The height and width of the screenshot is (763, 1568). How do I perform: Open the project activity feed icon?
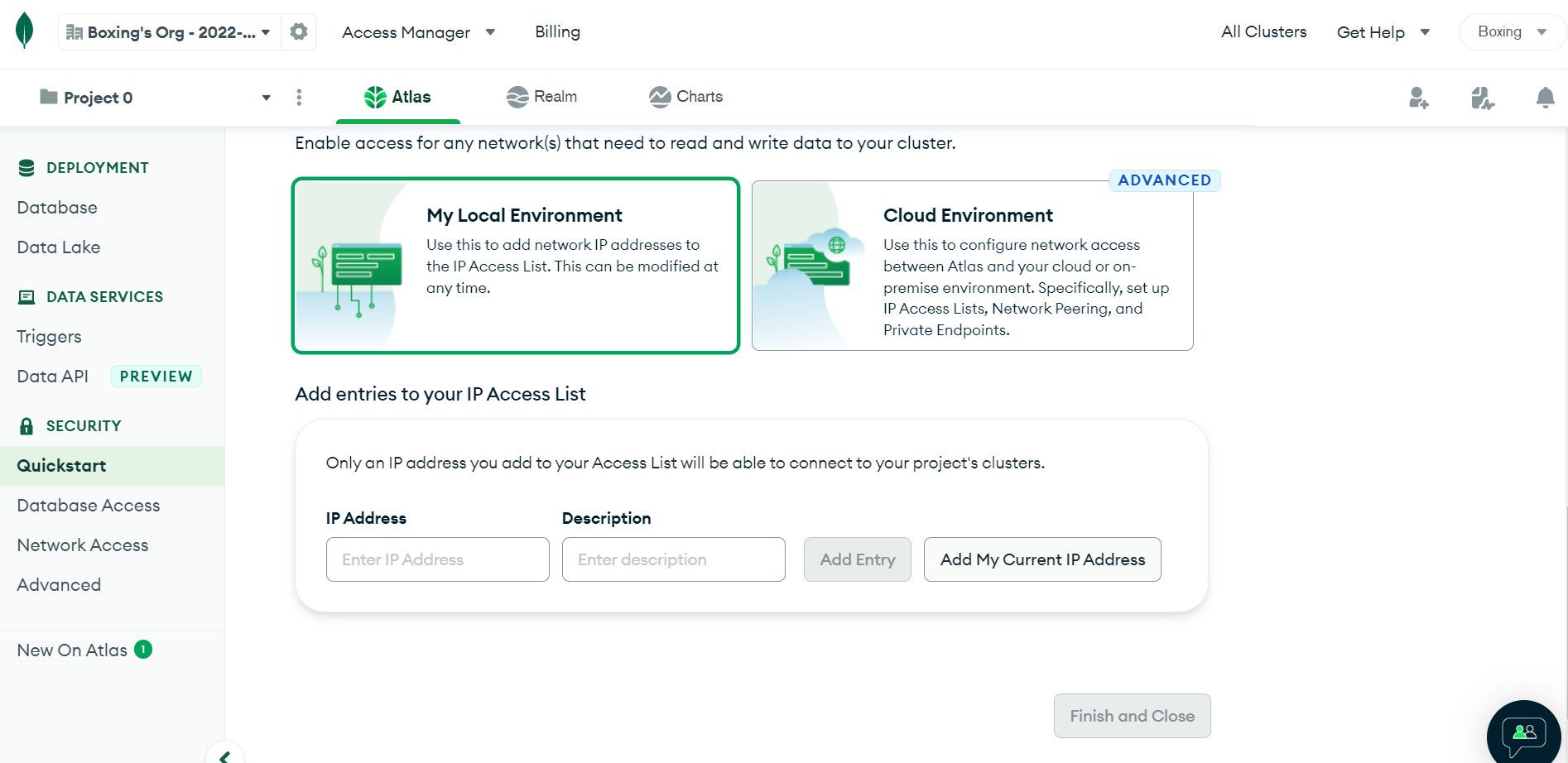point(1482,98)
